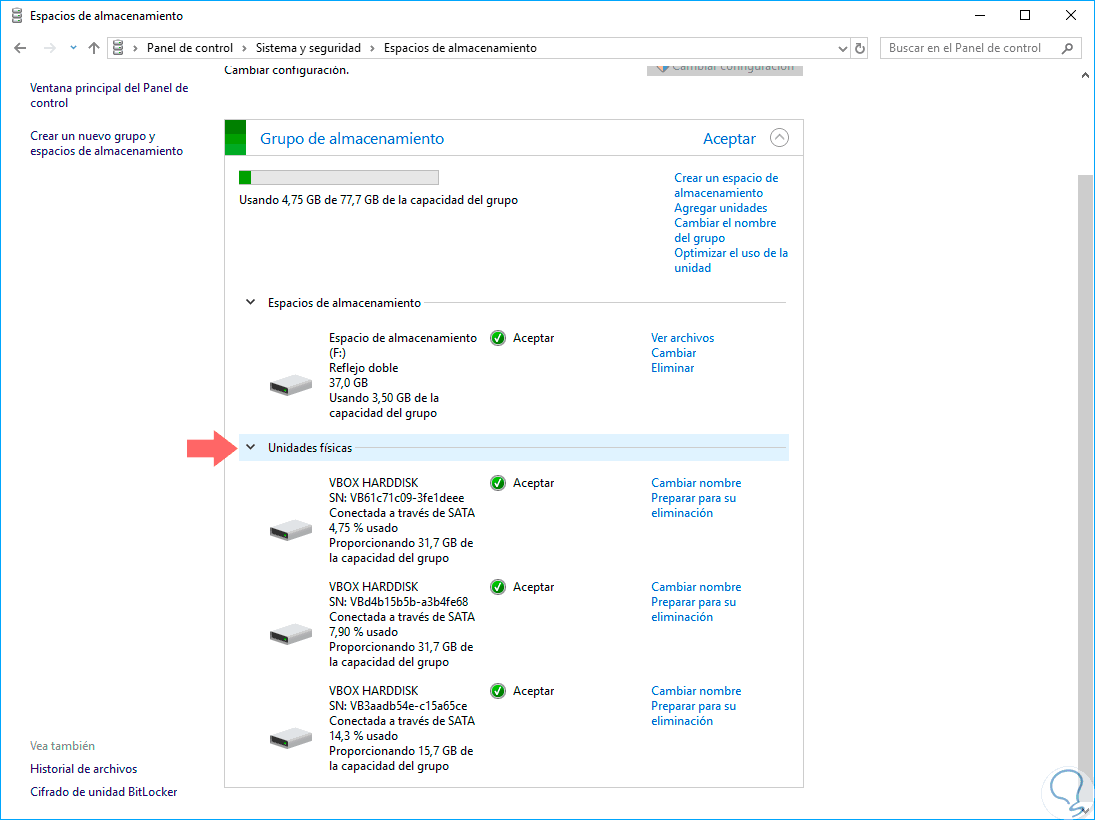This screenshot has width=1095, height=820.
Task: Click Aceptar status in group header
Action: point(729,138)
